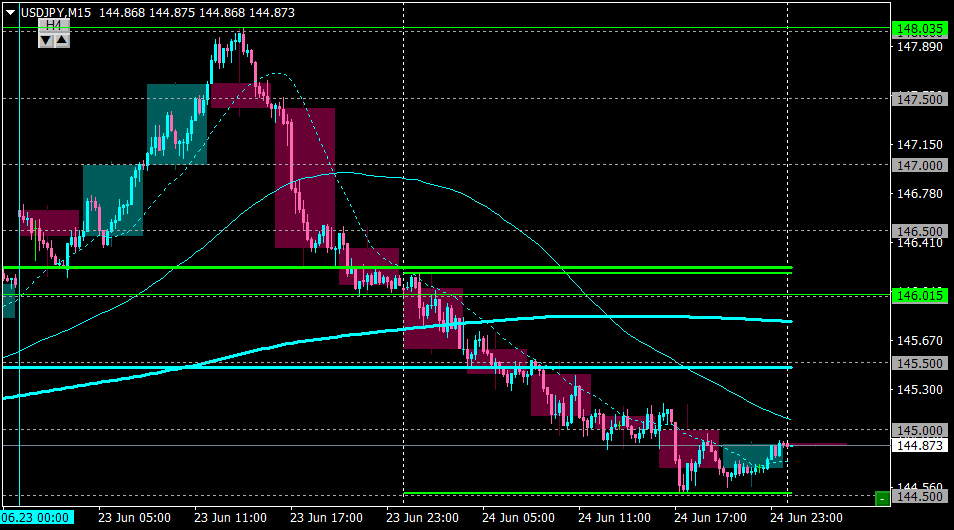Select the 145.500 price level label
Viewport: 954px width, 530px height.
click(920, 363)
